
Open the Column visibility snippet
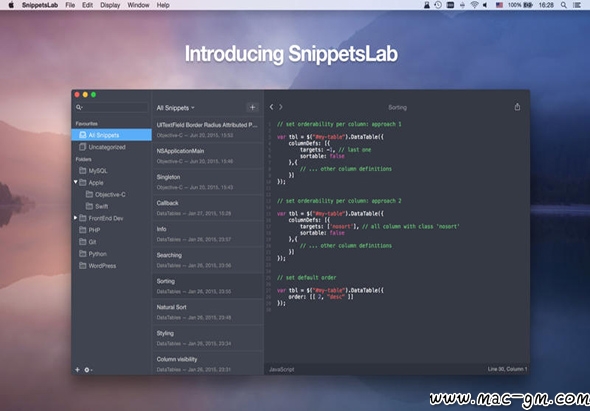point(208,364)
